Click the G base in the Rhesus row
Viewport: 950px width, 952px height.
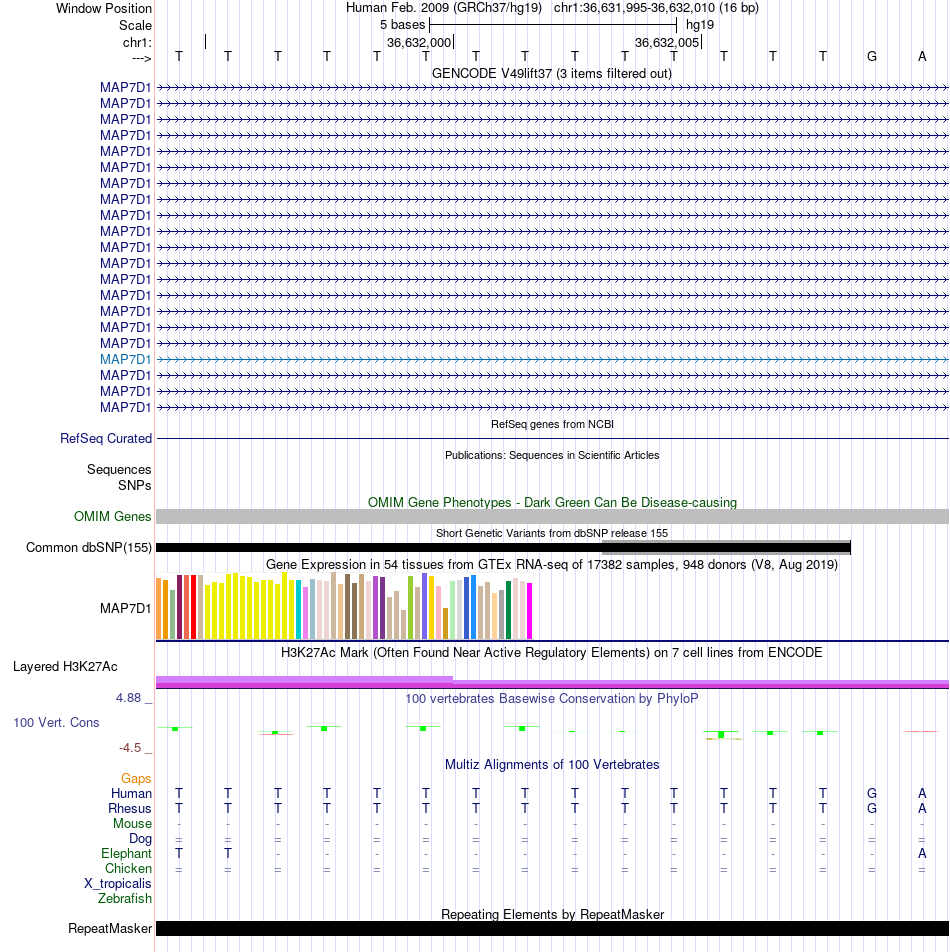tap(872, 809)
